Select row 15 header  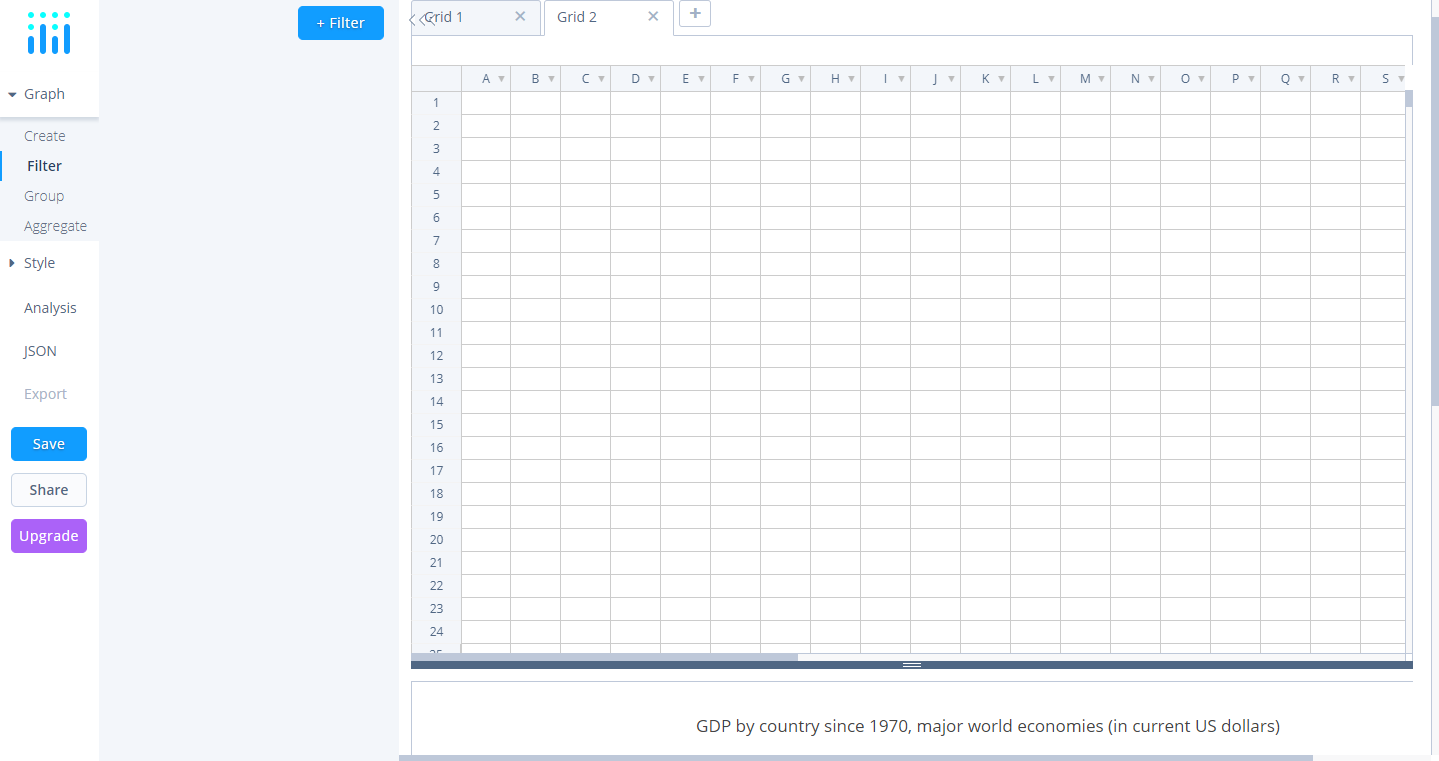click(x=436, y=425)
